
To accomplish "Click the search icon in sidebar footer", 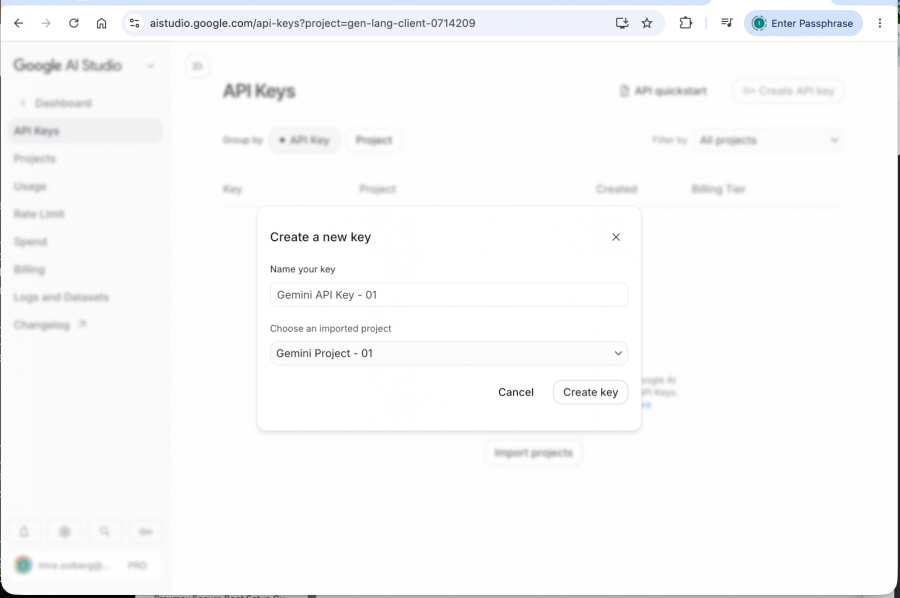I will click(104, 531).
